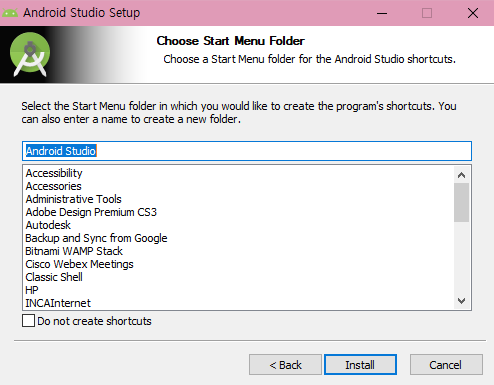The height and width of the screenshot is (385, 494).
Task: Choose Backup and Sync from Google
Action: point(96,238)
